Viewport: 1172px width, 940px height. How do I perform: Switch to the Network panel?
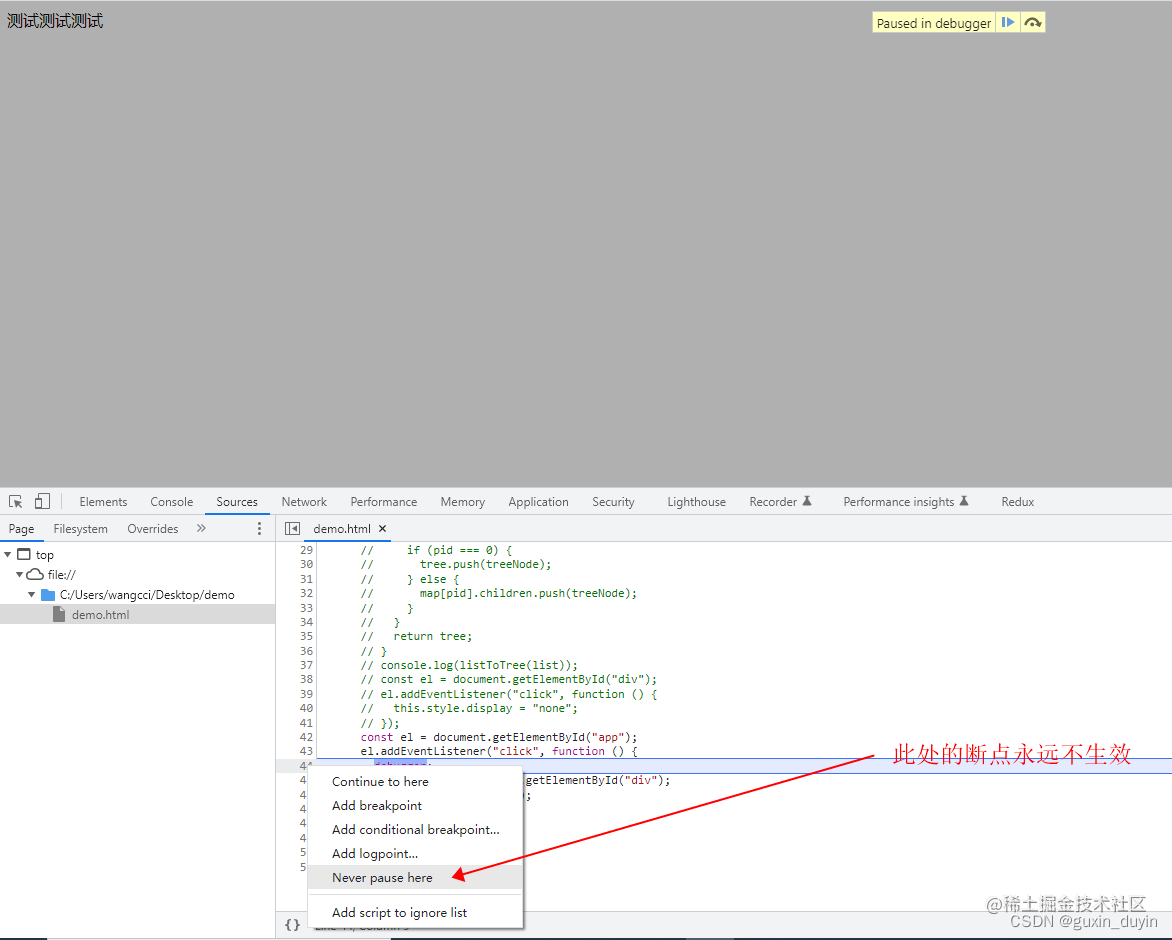click(x=304, y=501)
